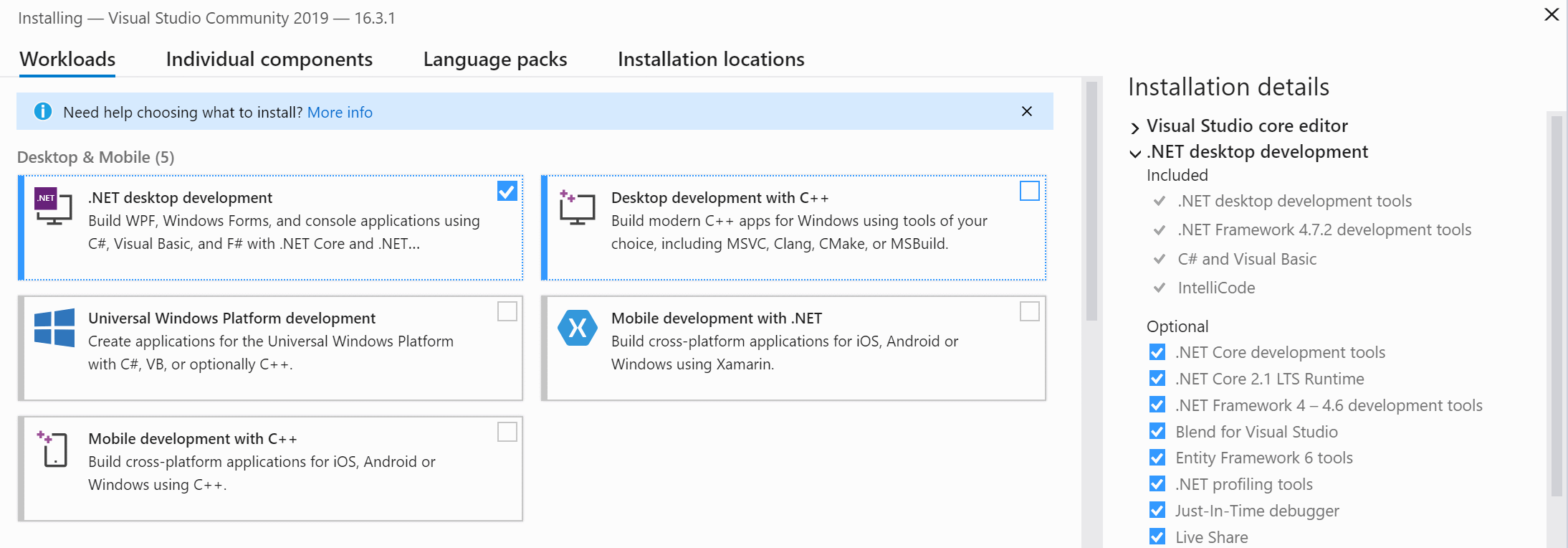Collapse the .NET desktop development details
1568x548 pixels.
point(1134,153)
